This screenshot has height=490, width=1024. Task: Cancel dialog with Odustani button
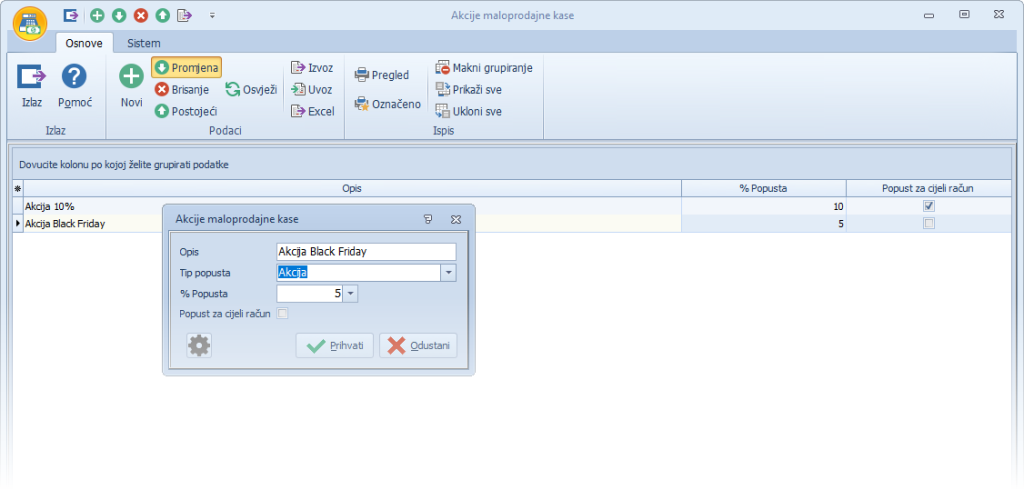coord(418,346)
